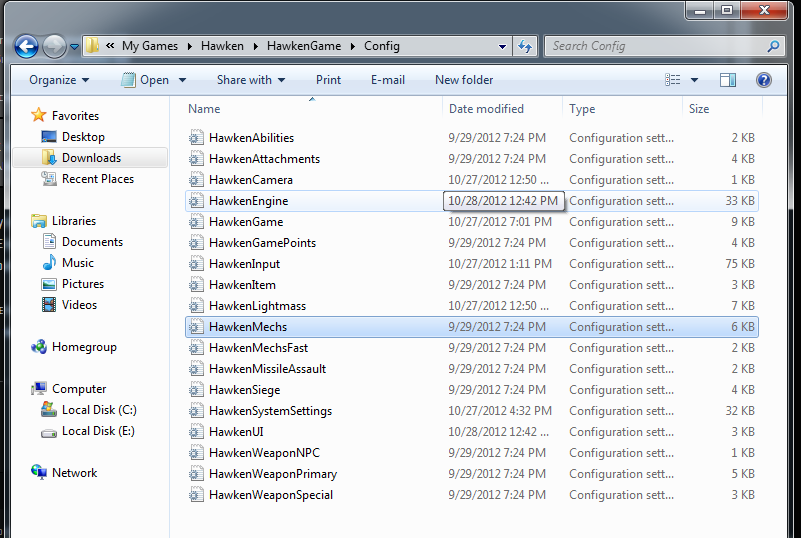This screenshot has width=801, height=538.
Task: Click the Local Disk (C:) drive icon
Action: (x=49, y=410)
